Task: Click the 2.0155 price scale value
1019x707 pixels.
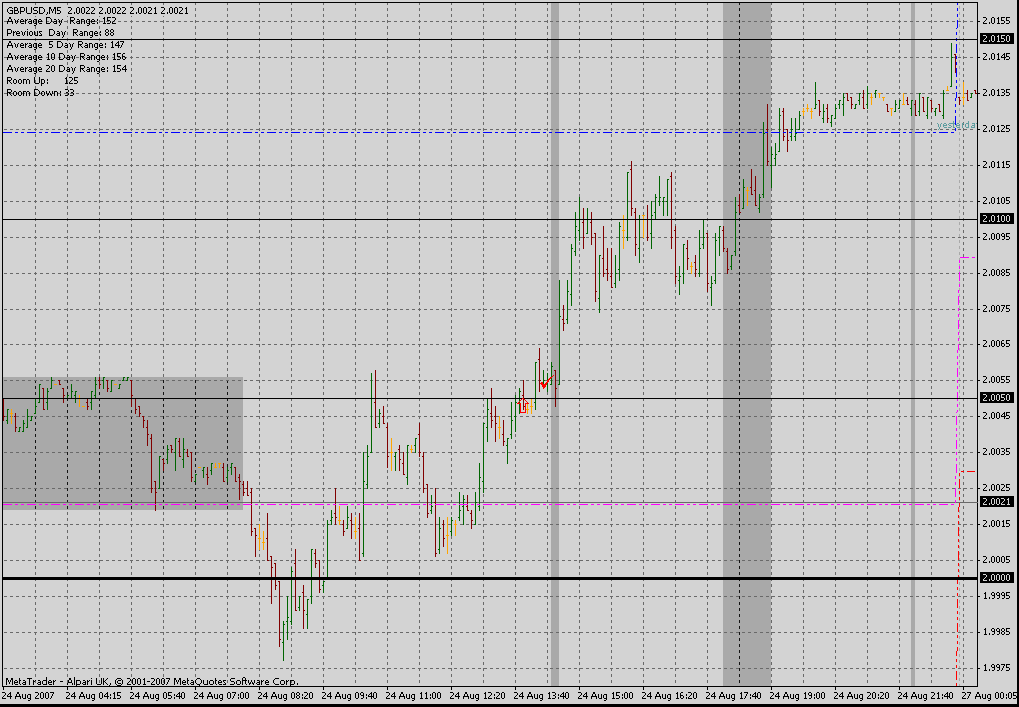Action: coord(996,21)
